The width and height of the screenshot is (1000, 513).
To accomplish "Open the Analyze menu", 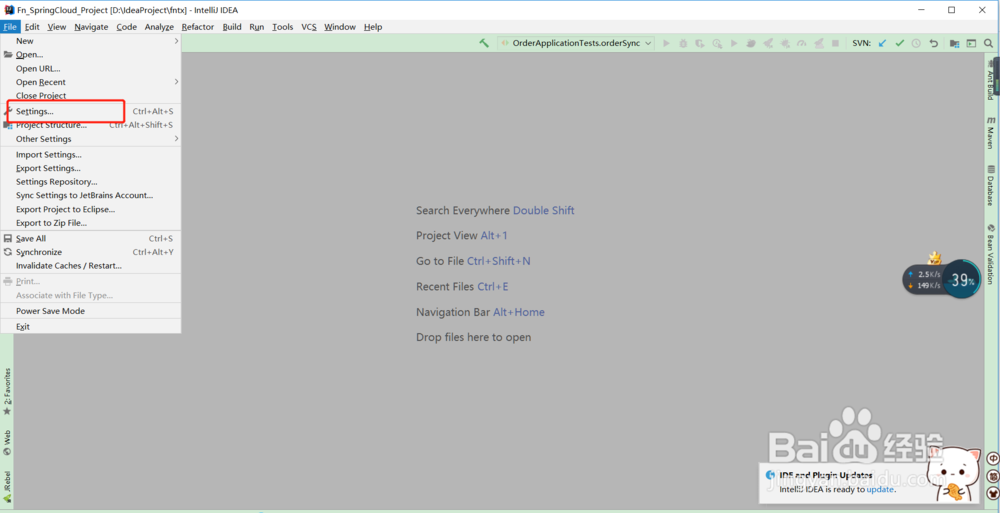I will click(x=159, y=27).
